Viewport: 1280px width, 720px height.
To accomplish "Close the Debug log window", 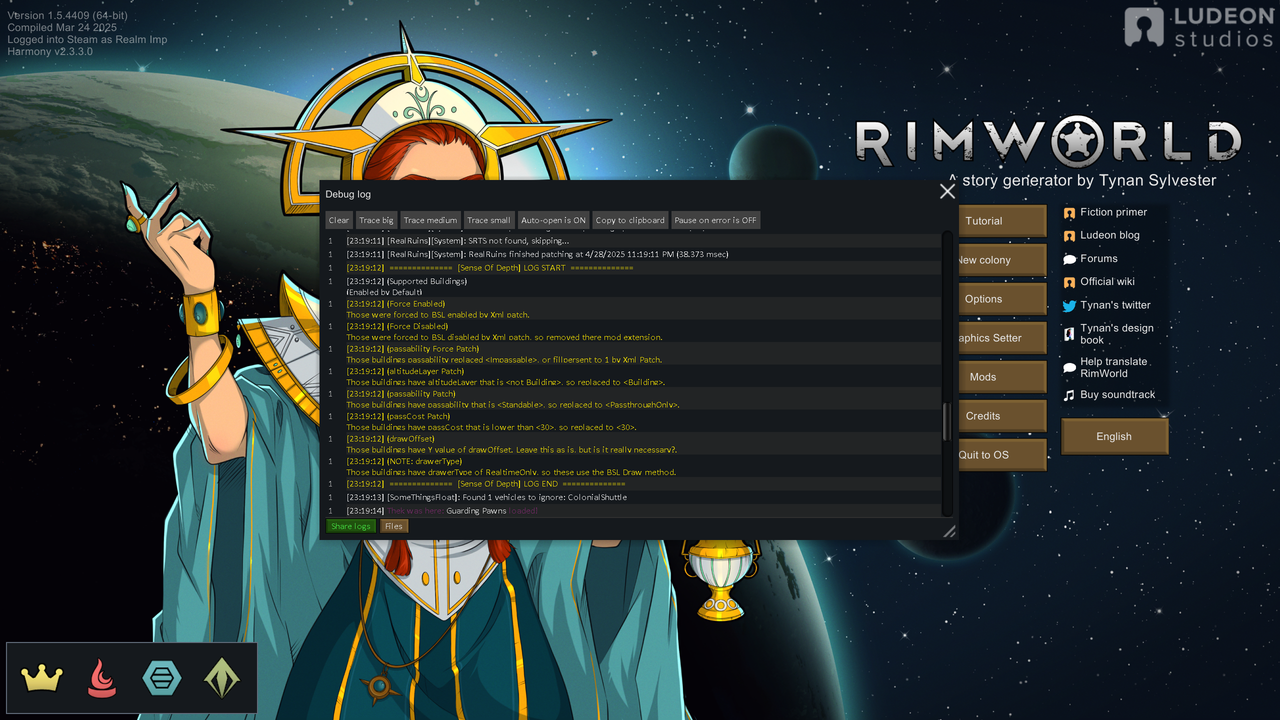I will click(x=947, y=191).
